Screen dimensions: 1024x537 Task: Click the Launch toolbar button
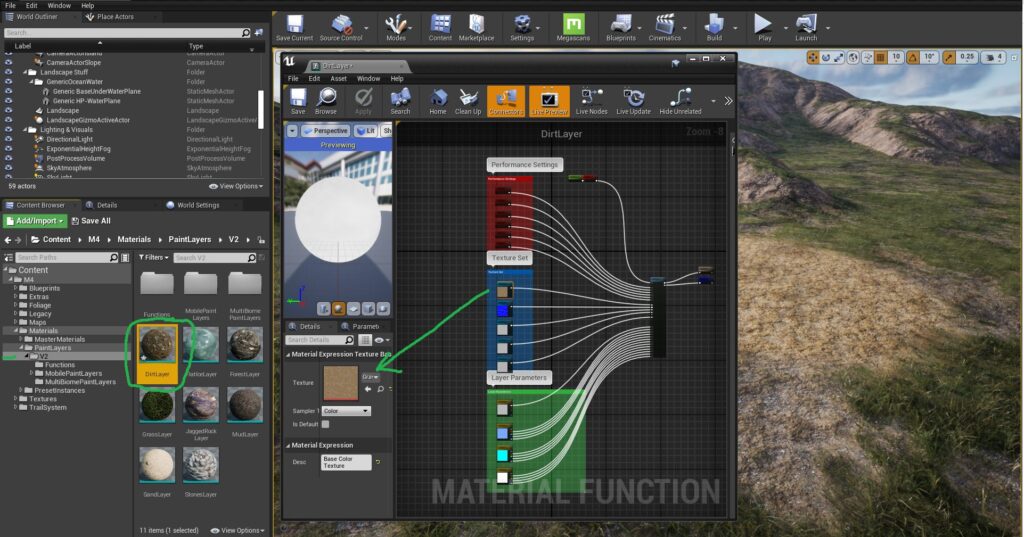[806, 28]
